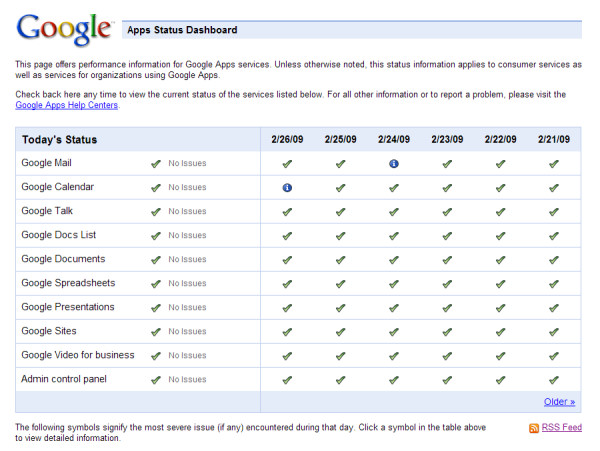
Task: Click the 2/24/09 column header
Action: coord(394,139)
